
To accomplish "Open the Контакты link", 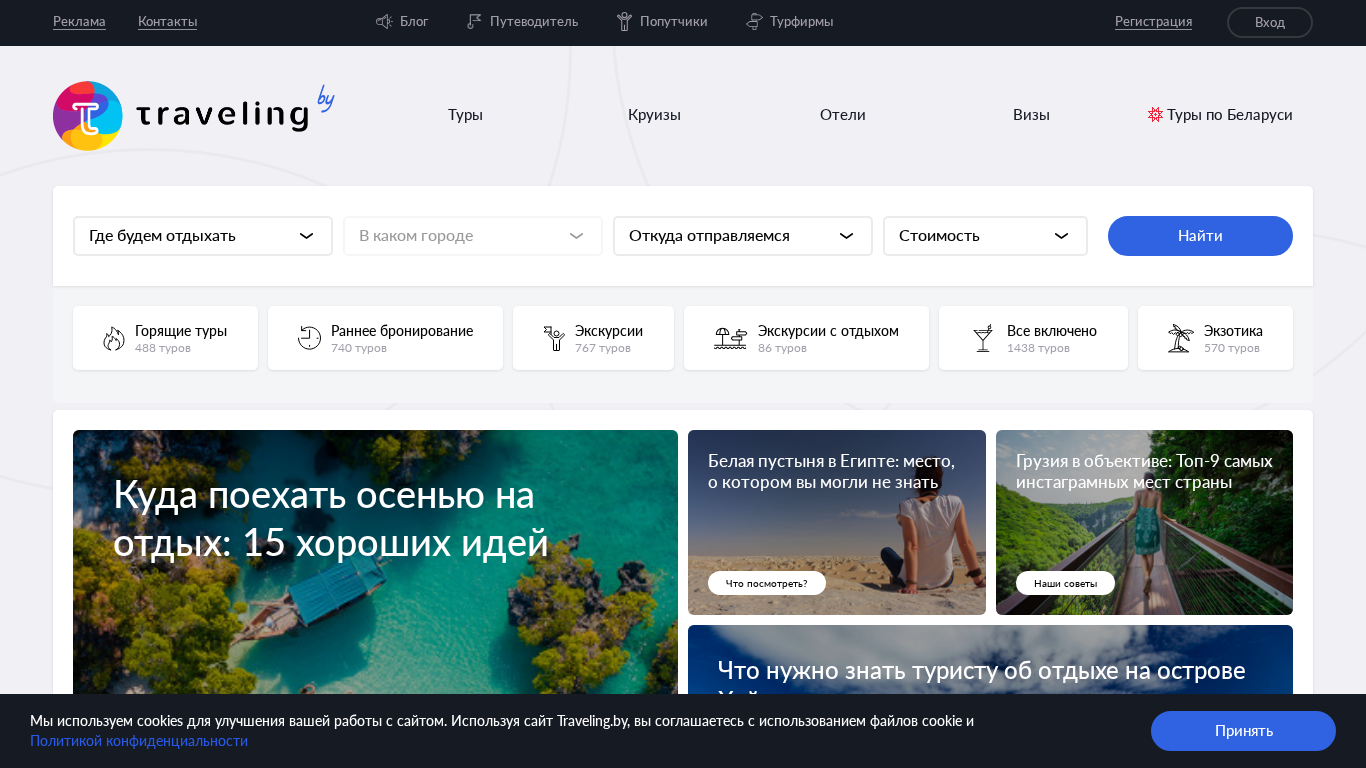I will pyautogui.click(x=167, y=21).
